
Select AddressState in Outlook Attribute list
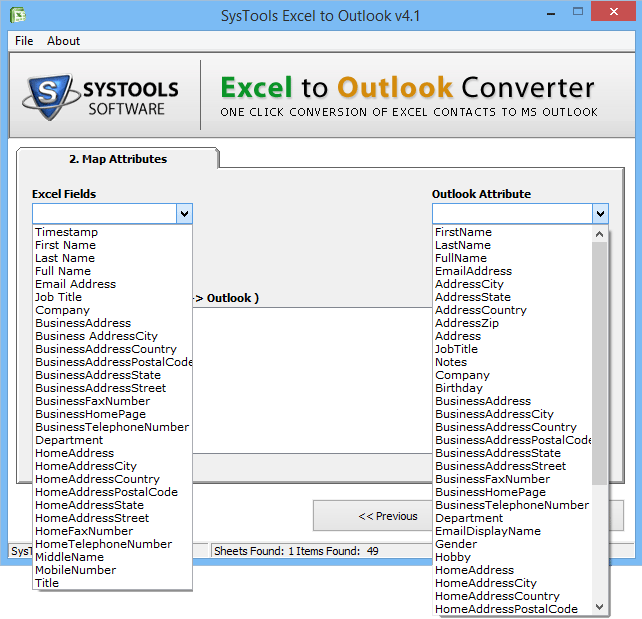(513, 297)
